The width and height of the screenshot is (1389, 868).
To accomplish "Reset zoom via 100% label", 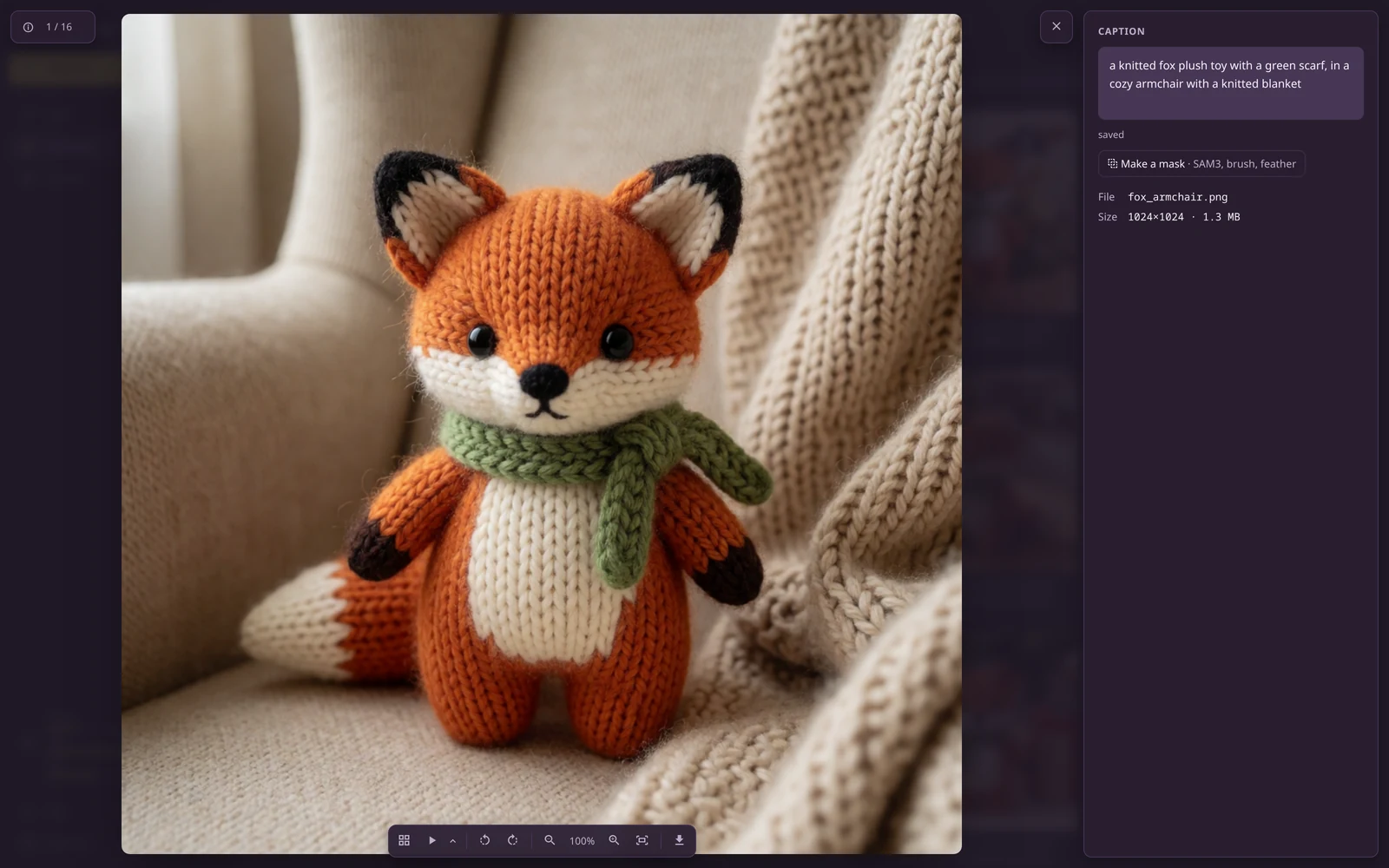I will pos(582,841).
